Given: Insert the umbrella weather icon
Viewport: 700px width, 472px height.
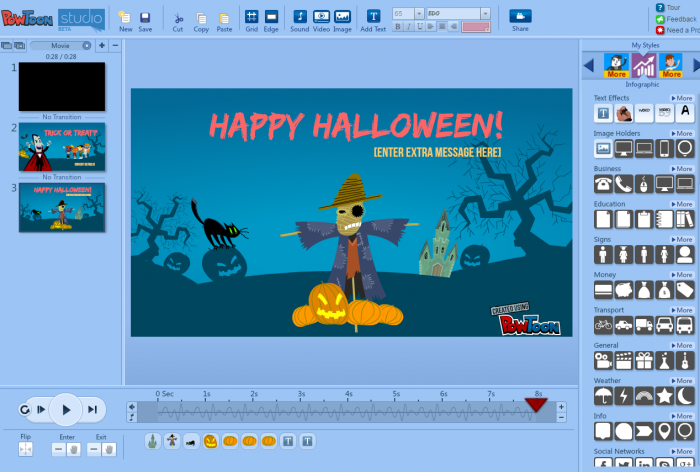Looking at the screenshot, I should tap(603, 396).
